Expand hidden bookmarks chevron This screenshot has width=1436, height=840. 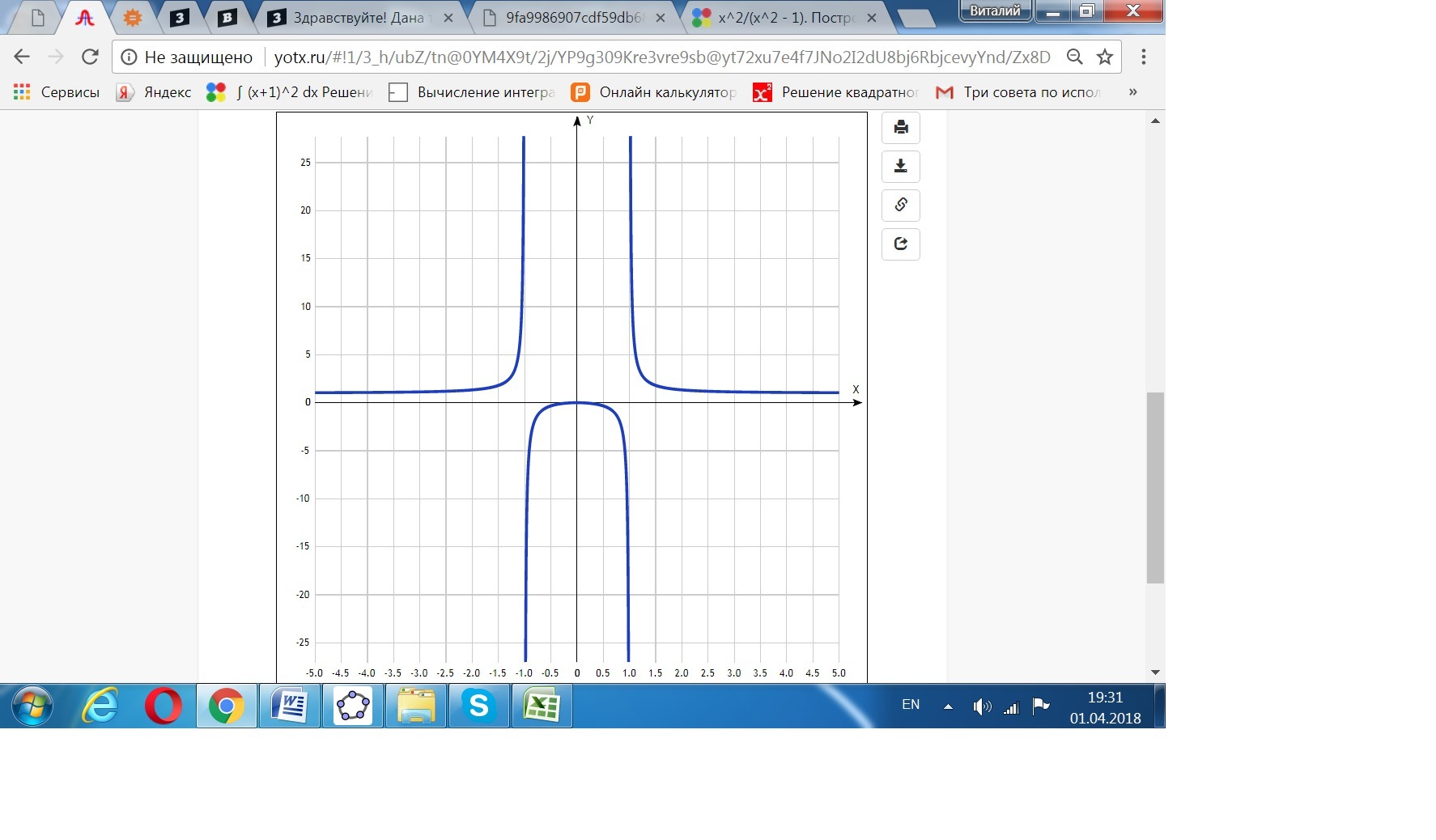click(1132, 92)
